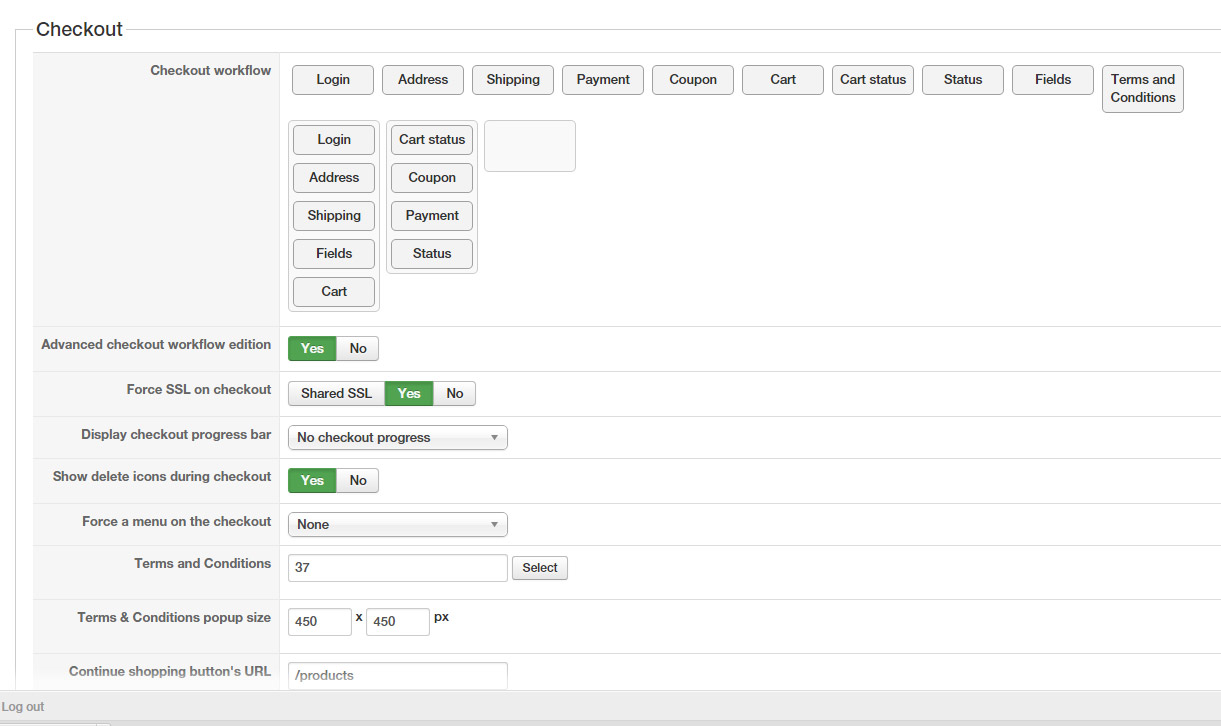This screenshot has height=726, width=1221.
Task: Set Advanced checkout workflow edition to No
Action: pos(358,349)
